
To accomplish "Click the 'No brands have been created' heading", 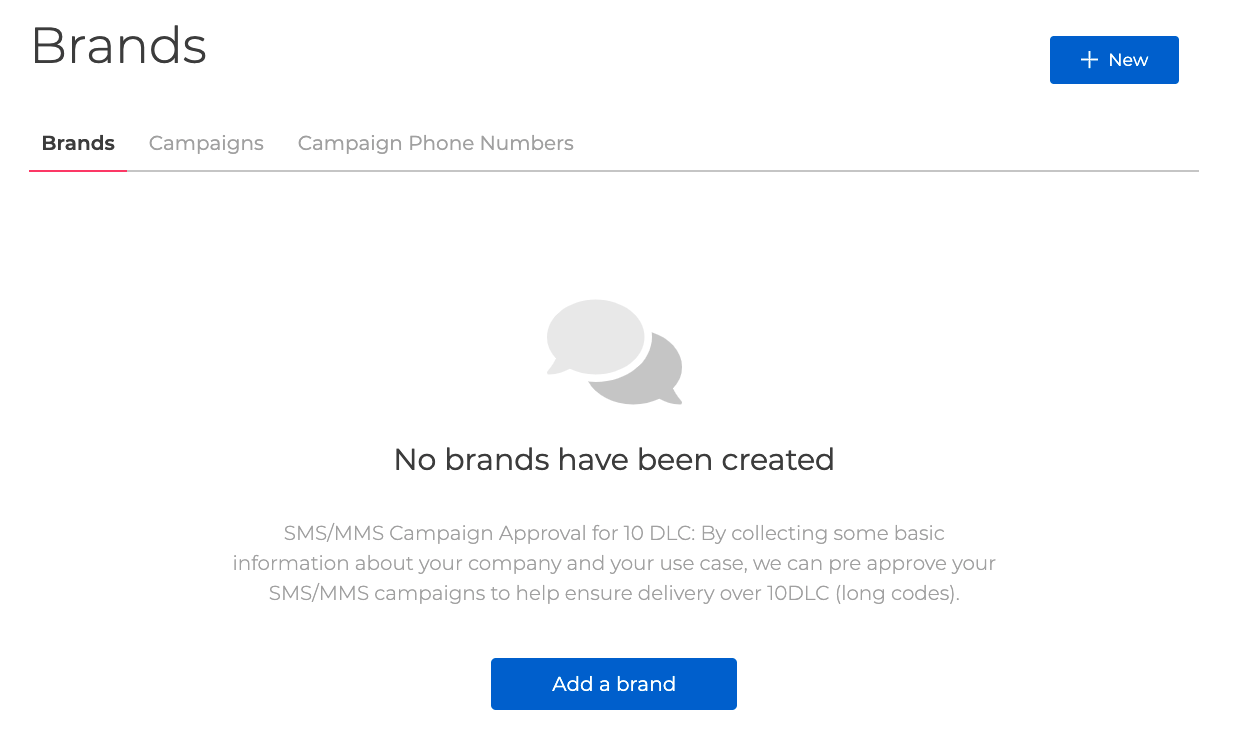I will (x=614, y=460).
